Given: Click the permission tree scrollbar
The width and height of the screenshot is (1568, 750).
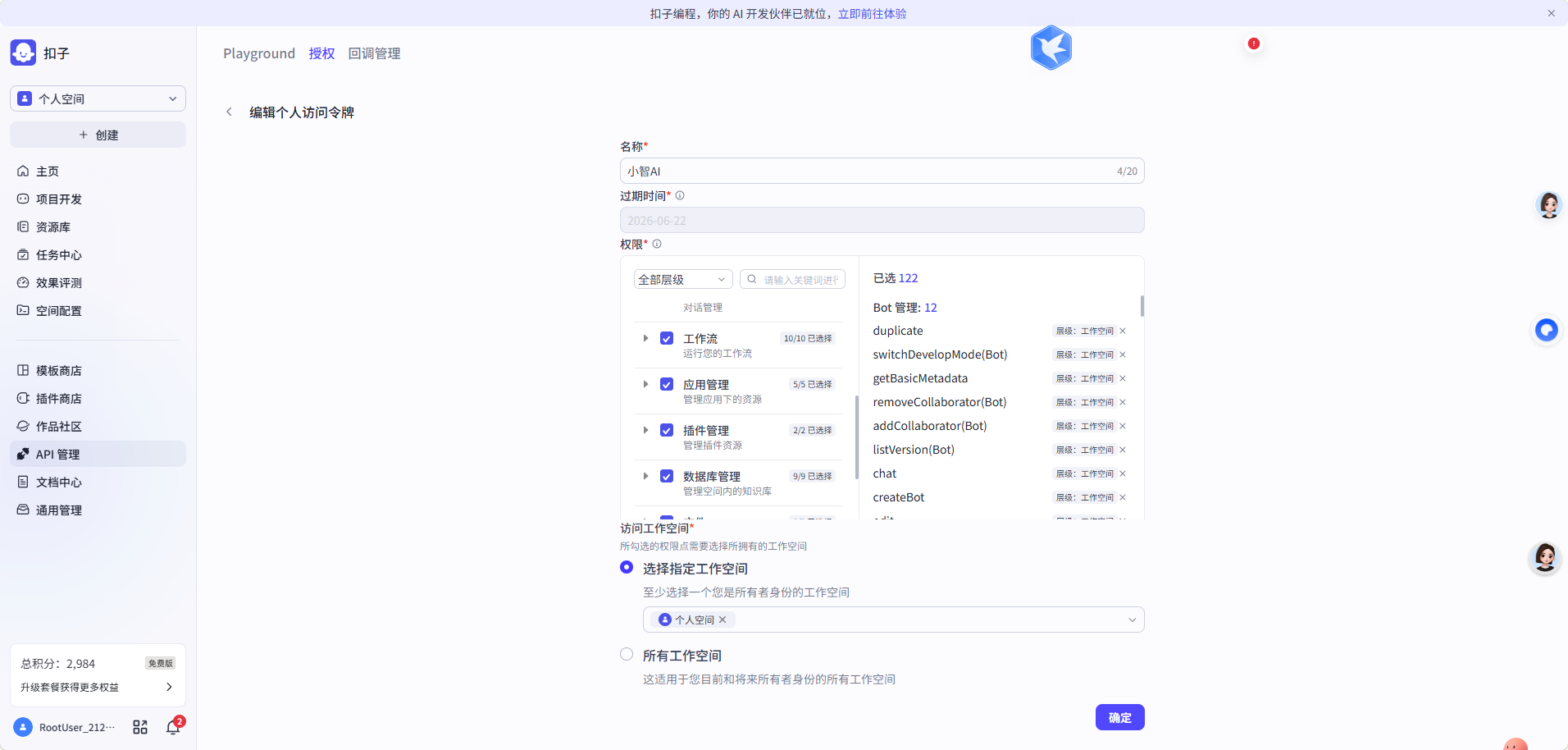Looking at the screenshot, I should pyautogui.click(x=856, y=437).
